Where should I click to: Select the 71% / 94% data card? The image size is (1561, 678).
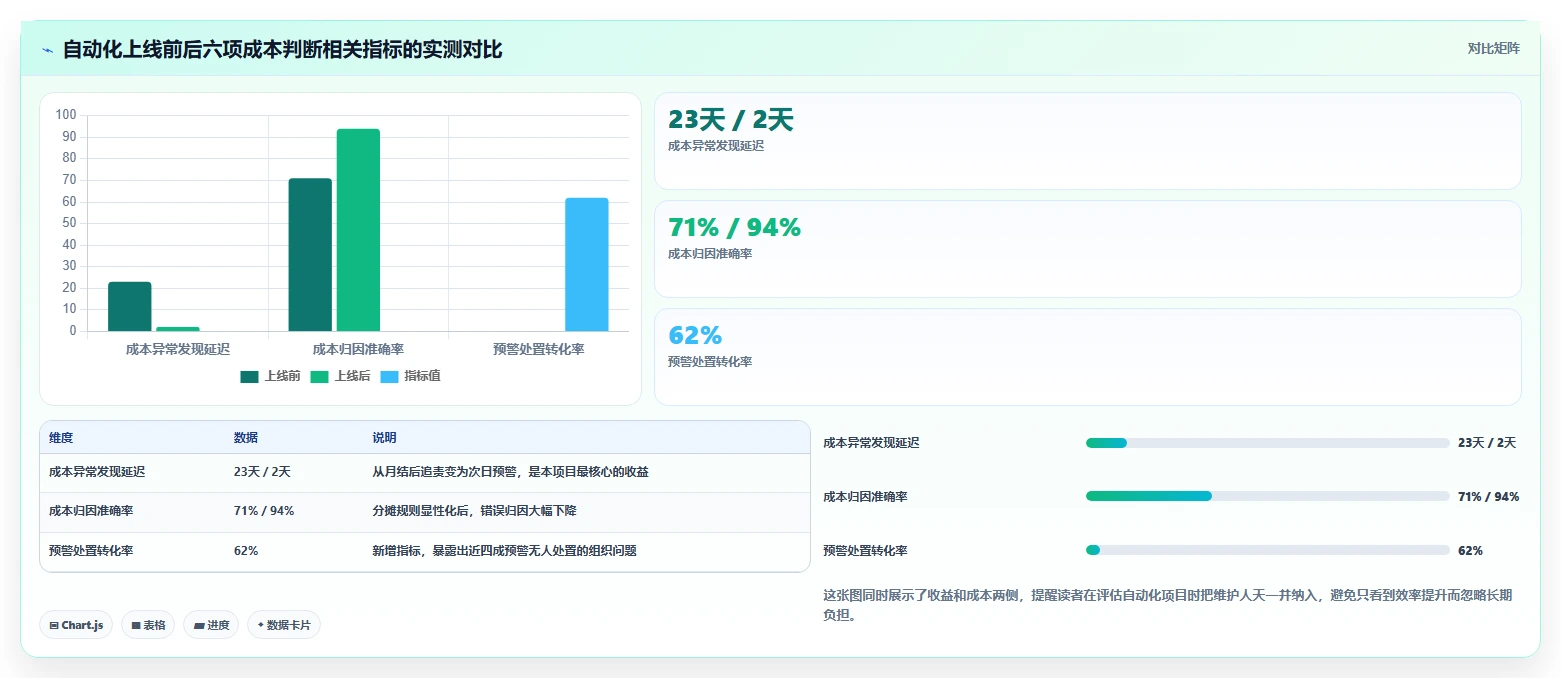tap(1087, 249)
